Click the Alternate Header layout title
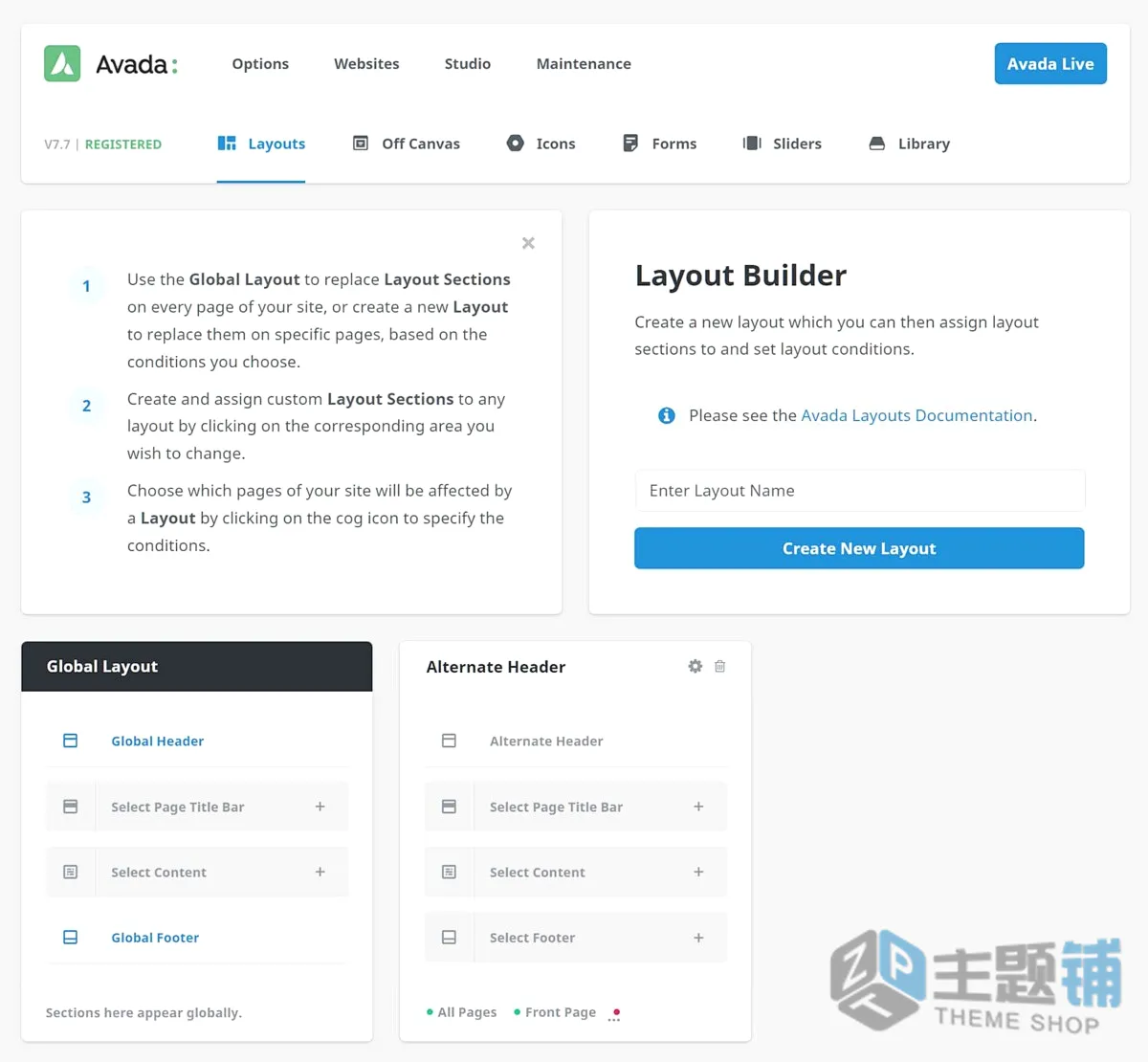1148x1062 pixels. [496, 667]
